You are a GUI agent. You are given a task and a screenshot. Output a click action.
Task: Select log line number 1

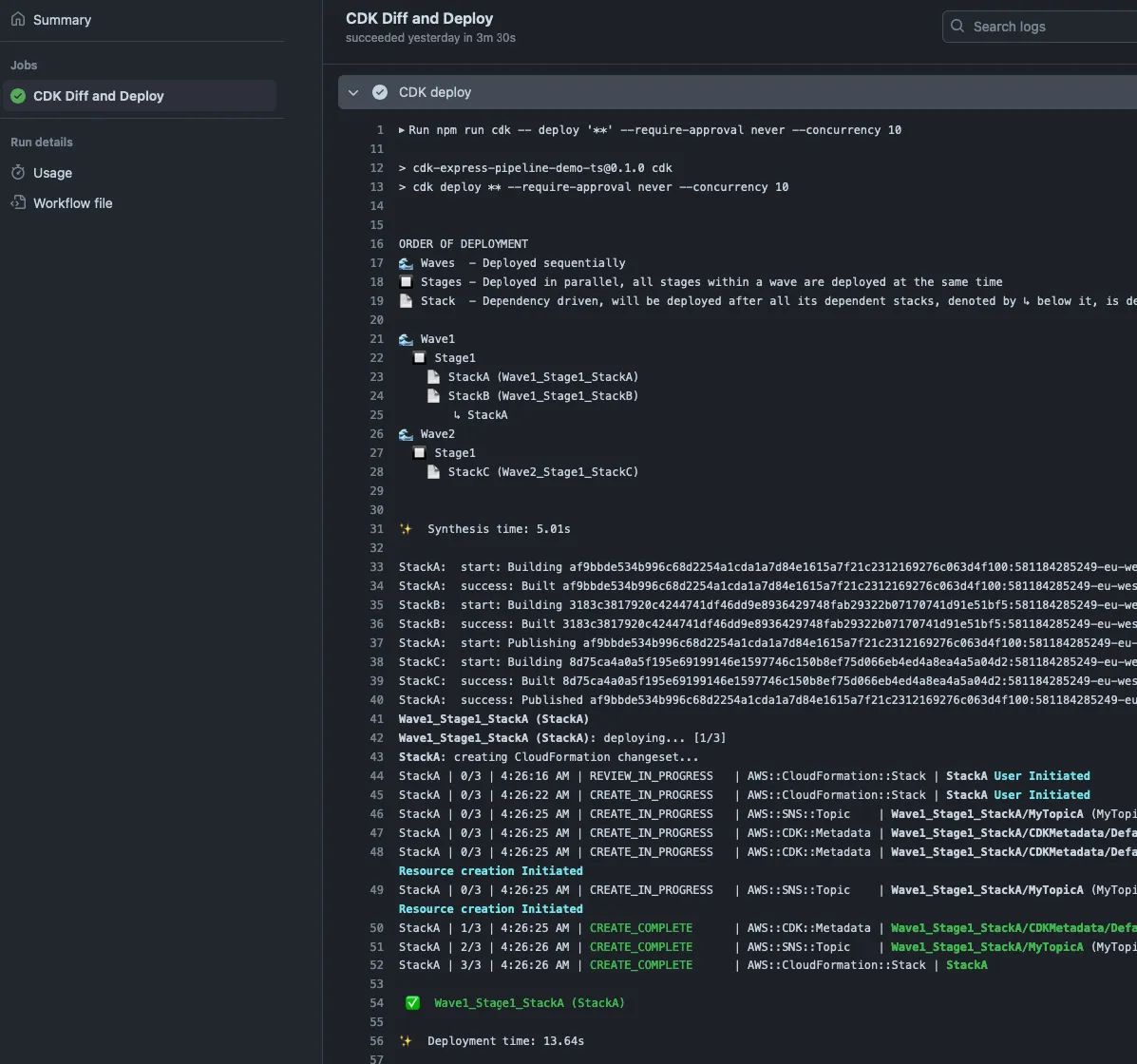[380, 130]
